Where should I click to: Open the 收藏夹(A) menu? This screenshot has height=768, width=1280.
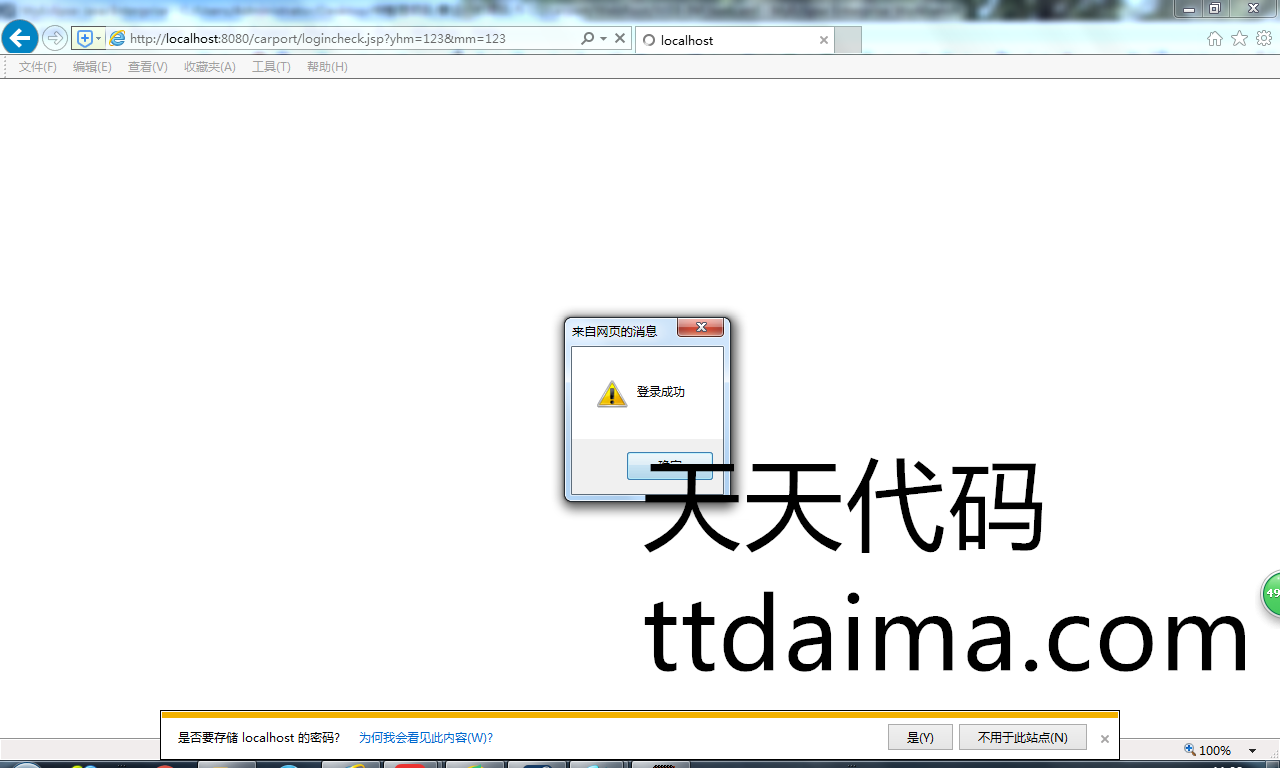pos(209,67)
